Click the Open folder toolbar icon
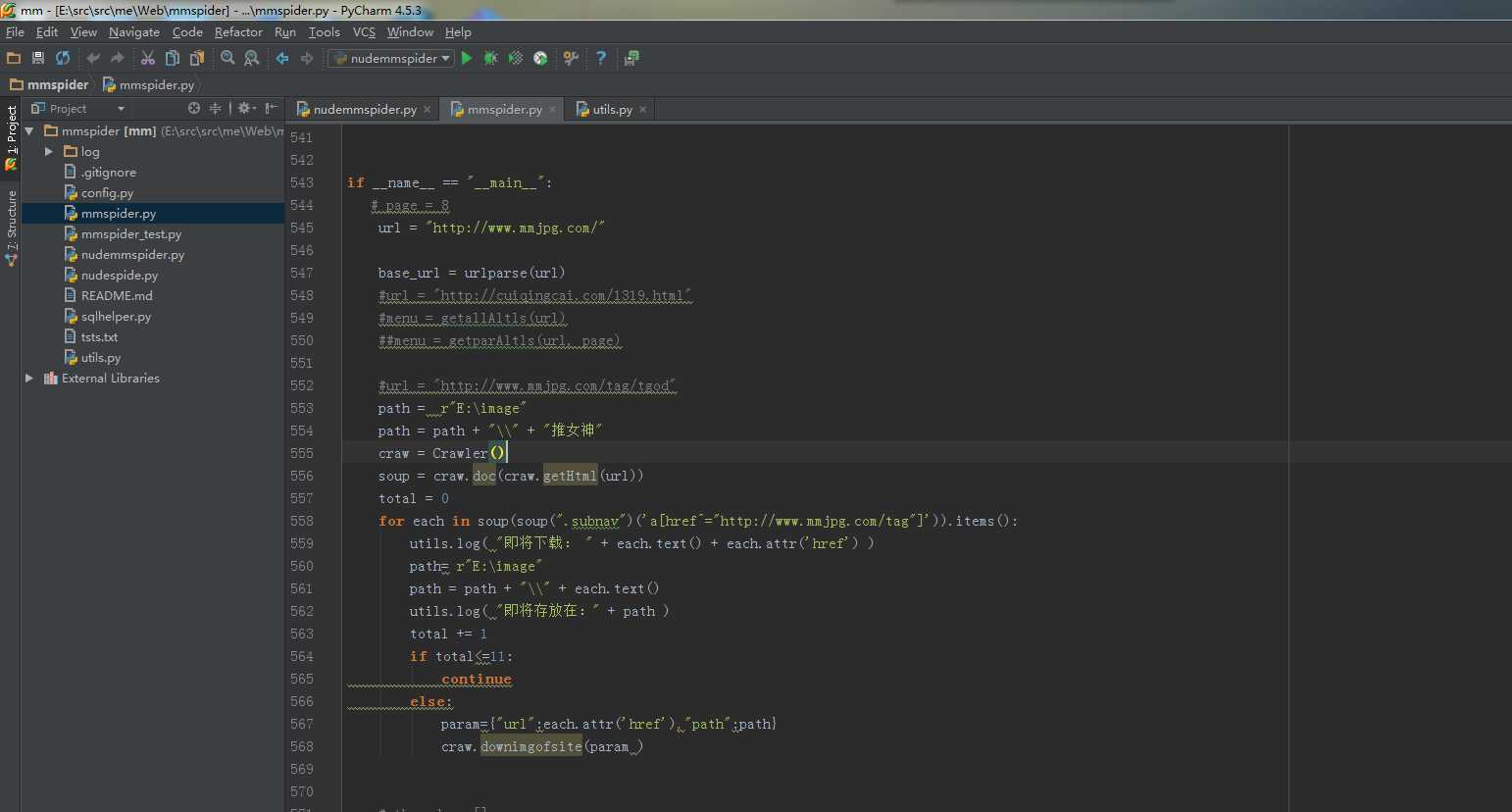 pyautogui.click(x=14, y=58)
